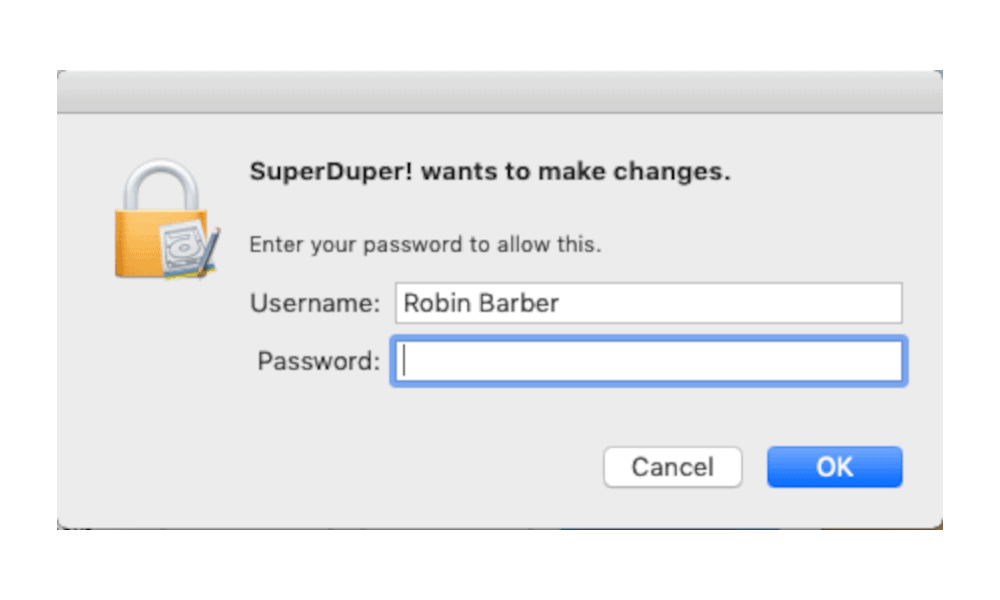Click the "Enter your password to allow this." text
Viewport: 1000px width, 600px height.
pos(425,244)
